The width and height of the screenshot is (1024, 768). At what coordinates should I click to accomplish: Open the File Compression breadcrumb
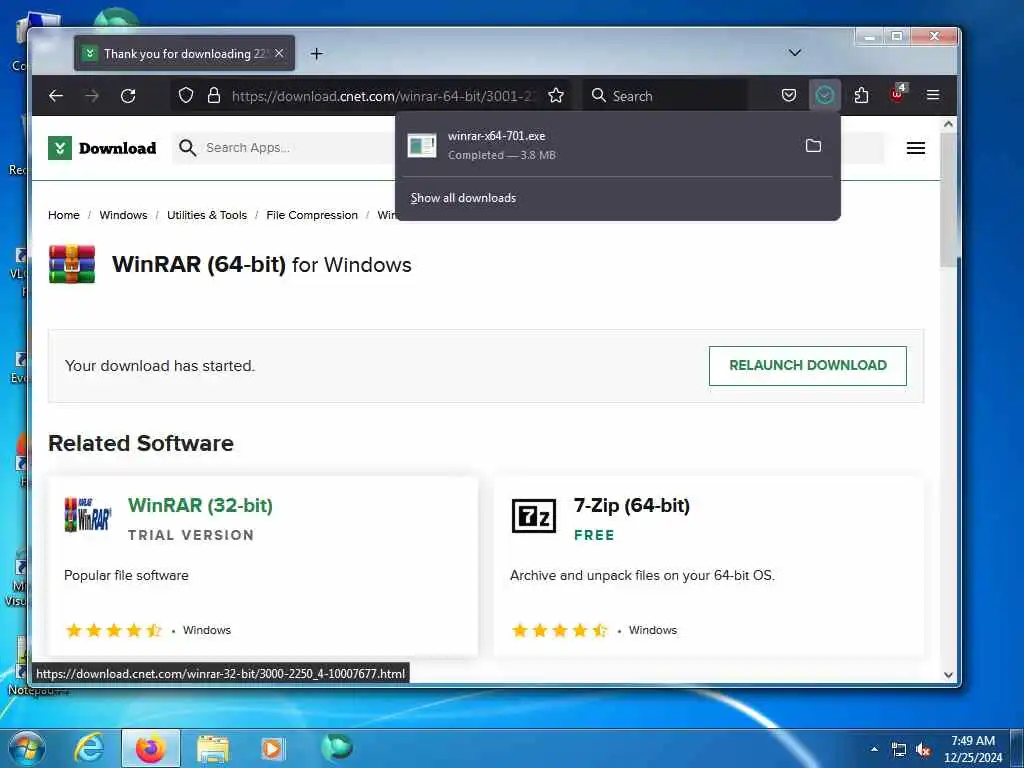312,215
